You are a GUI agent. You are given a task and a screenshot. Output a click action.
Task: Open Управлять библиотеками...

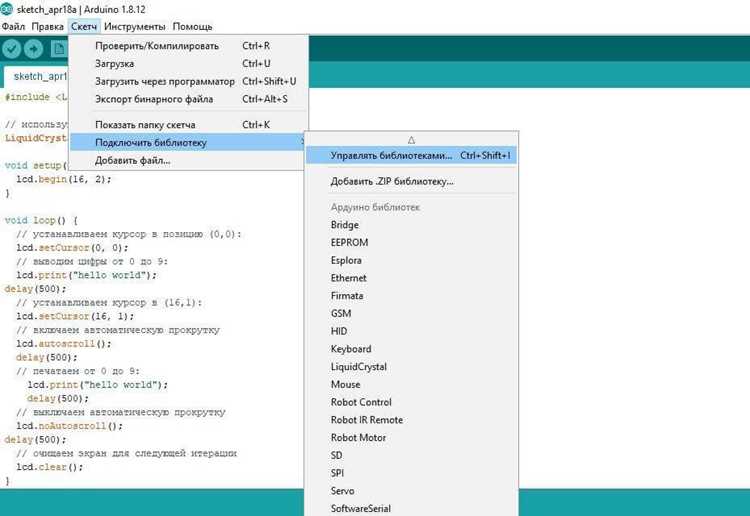coord(411,155)
